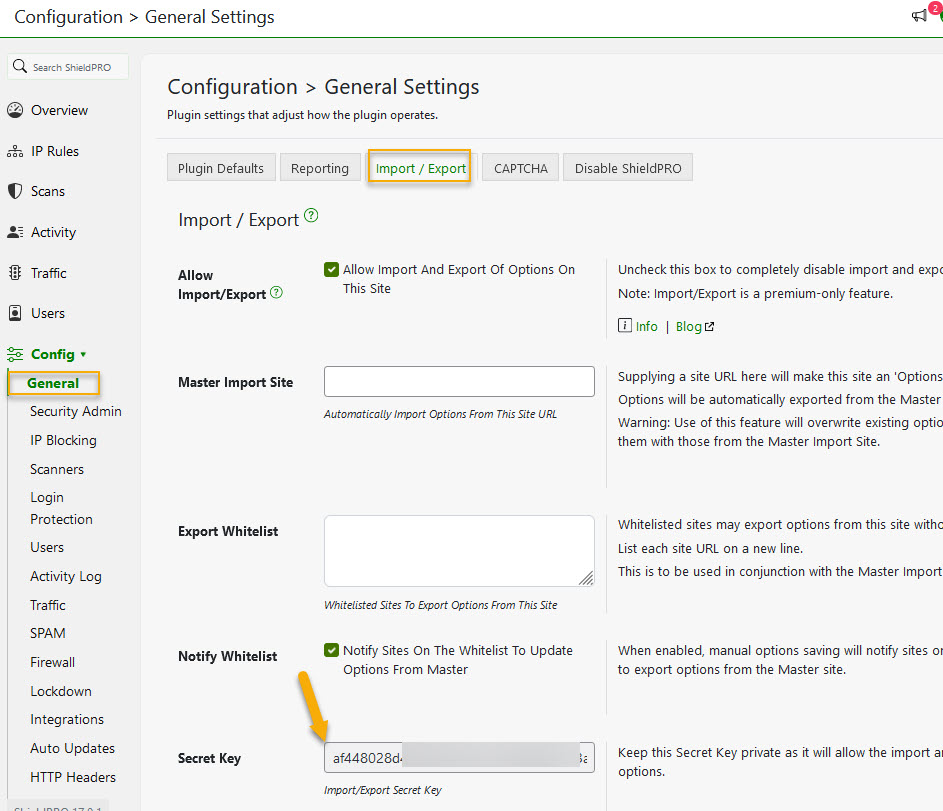The image size is (943, 811).
Task: Toggle Notify Sites On The Whitelist checkbox
Action: (331, 650)
